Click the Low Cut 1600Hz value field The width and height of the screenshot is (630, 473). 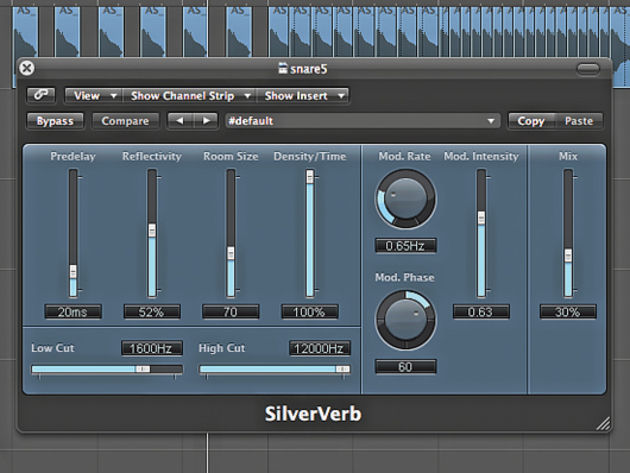click(x=151, y=348)
